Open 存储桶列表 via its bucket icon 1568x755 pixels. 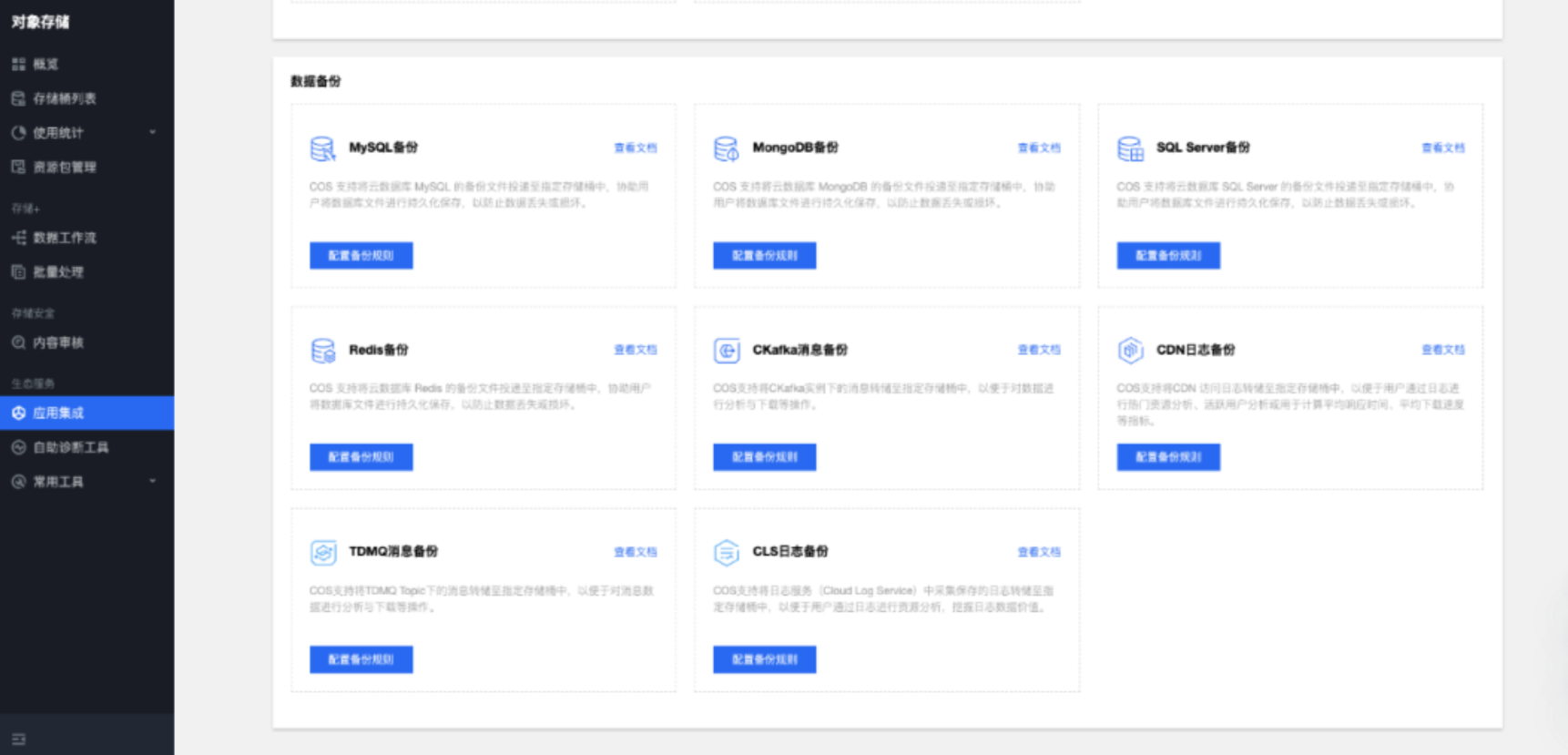click(18, 98)
